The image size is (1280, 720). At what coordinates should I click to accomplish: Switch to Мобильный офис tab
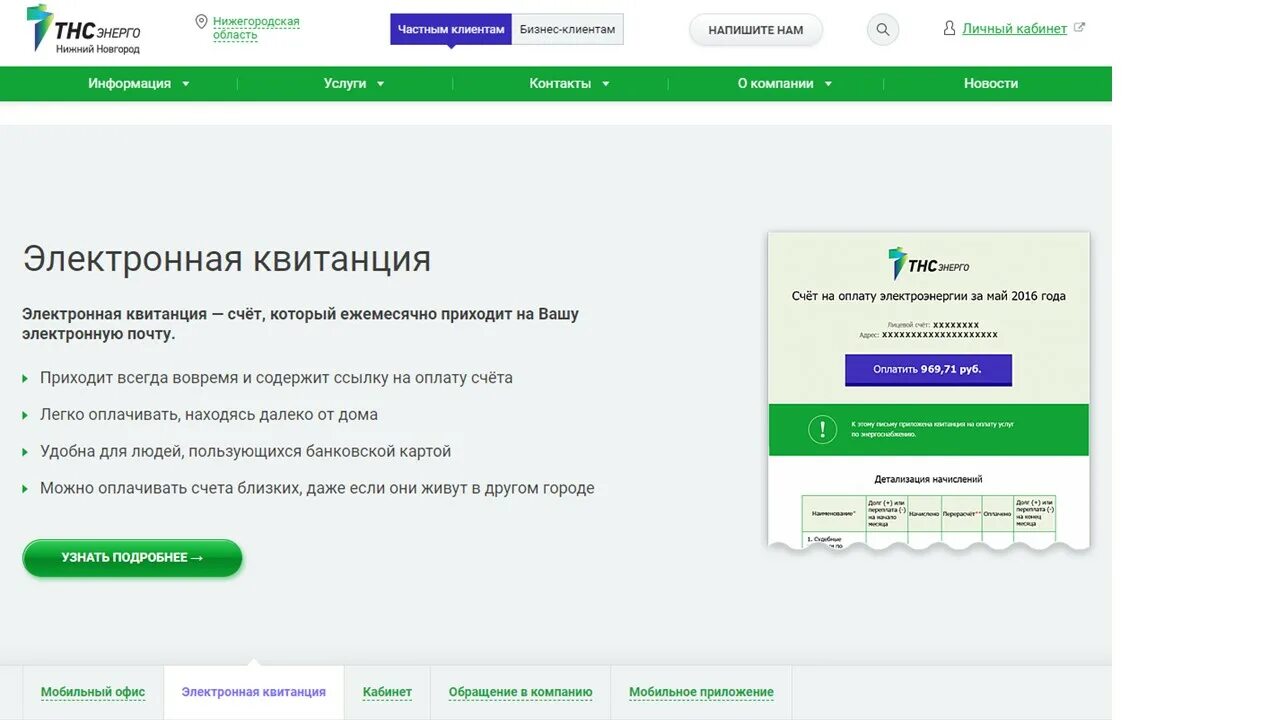click(93, 692)
